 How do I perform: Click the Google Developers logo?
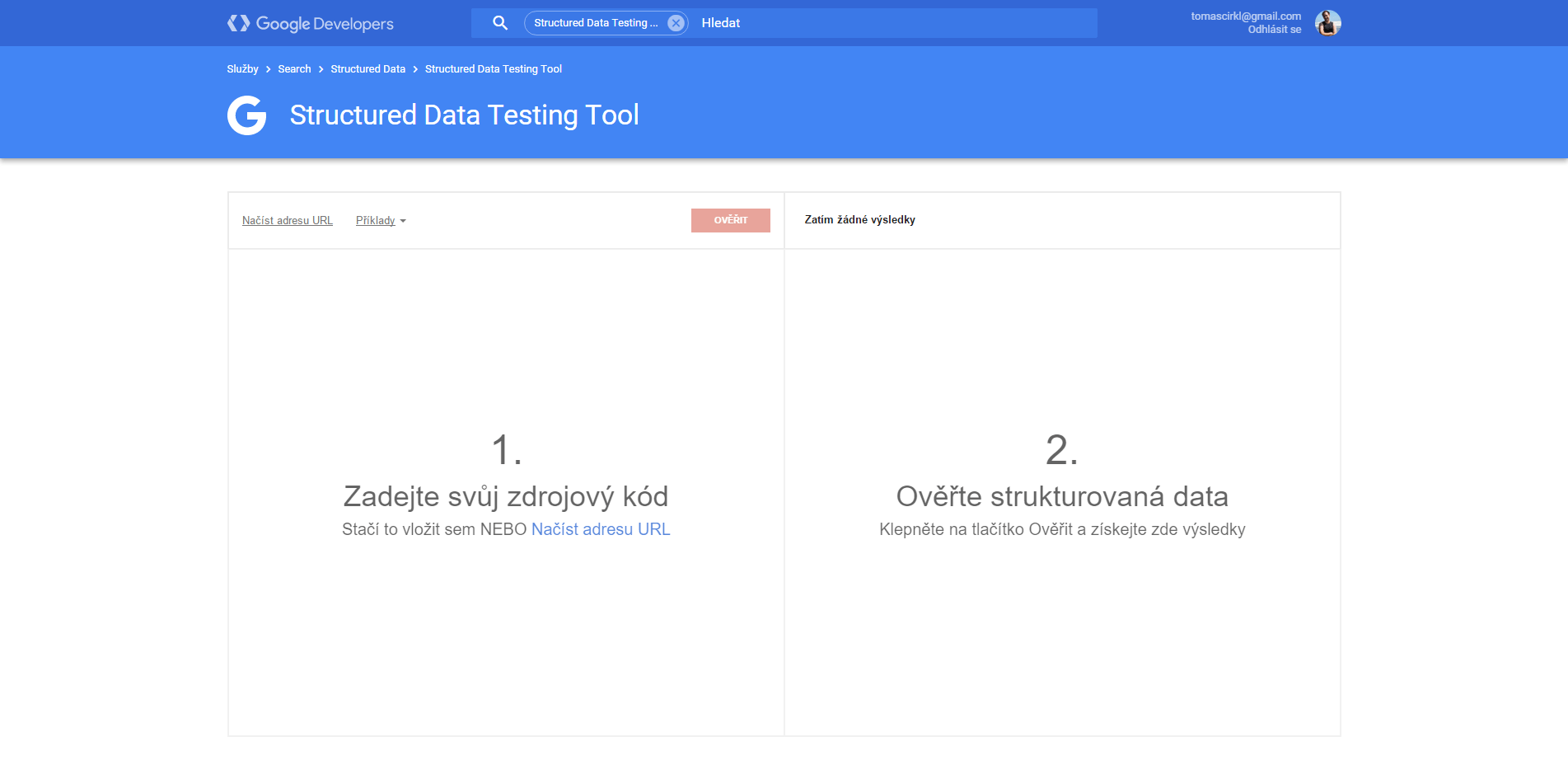311,23
